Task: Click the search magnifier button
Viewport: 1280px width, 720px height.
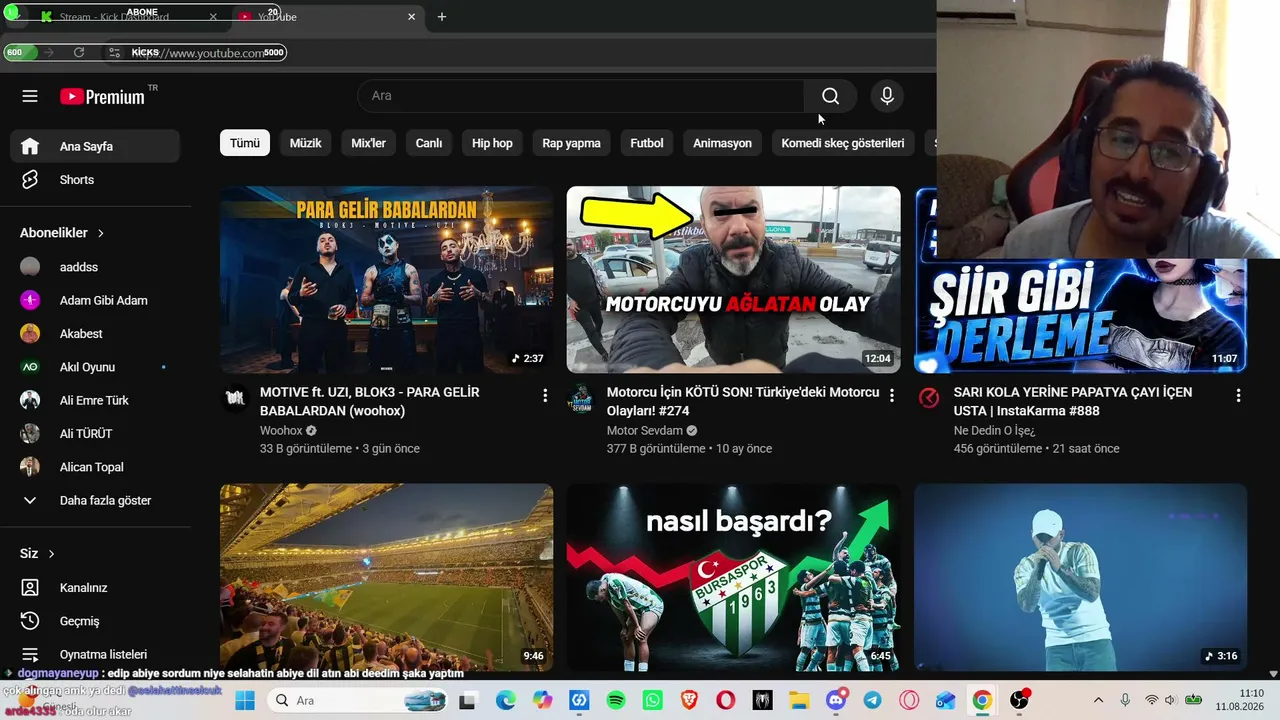Action: 830,96
